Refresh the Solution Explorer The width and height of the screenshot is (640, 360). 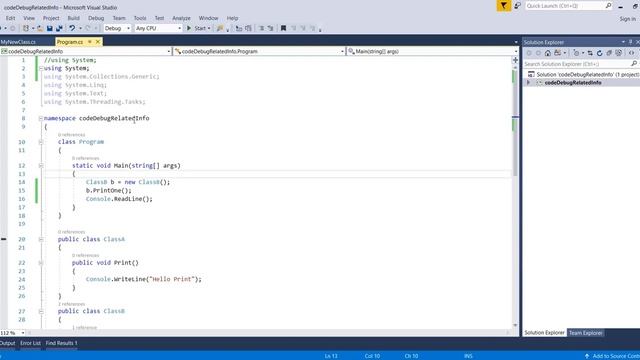point(600,53)
